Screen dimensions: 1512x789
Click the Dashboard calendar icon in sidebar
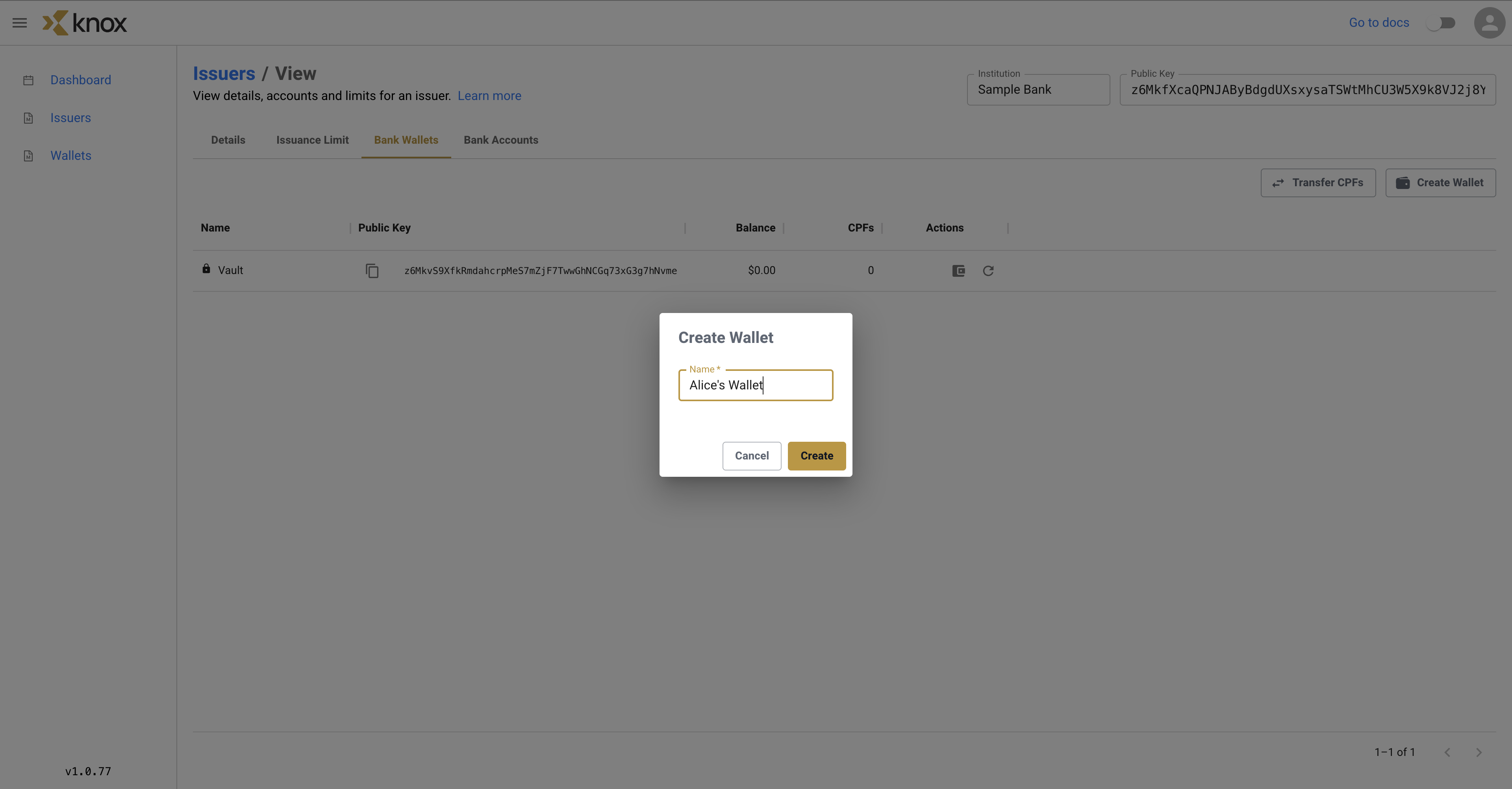pos(28,80)
